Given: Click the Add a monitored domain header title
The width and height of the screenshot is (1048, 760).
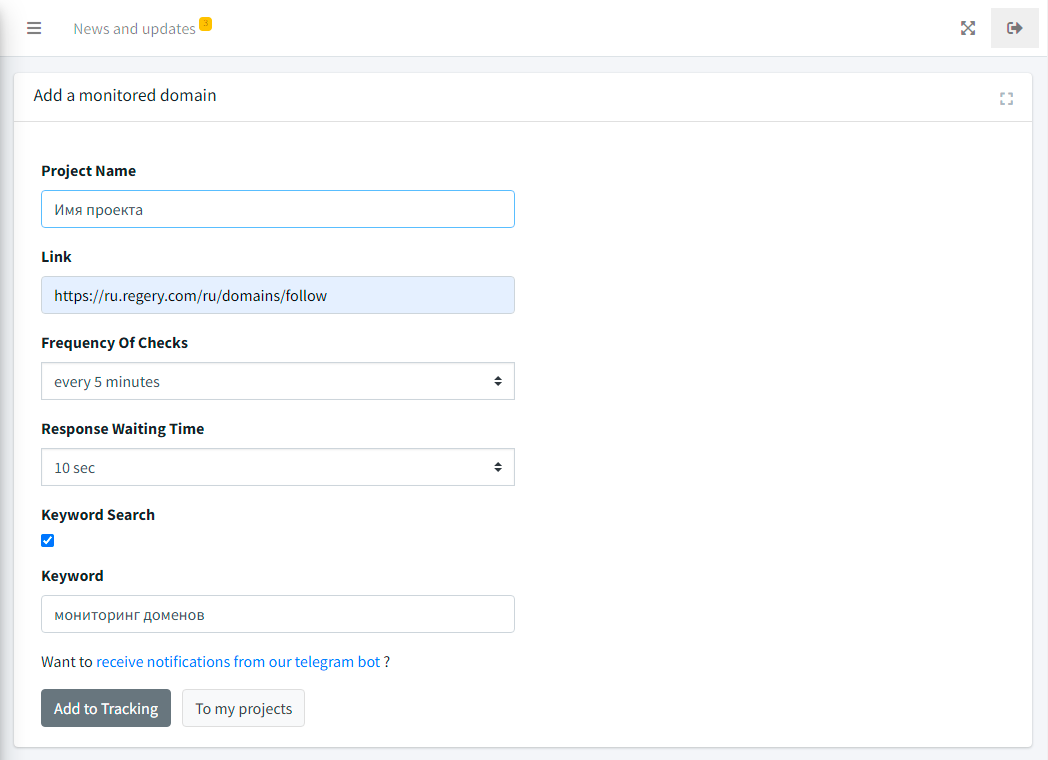Looking at the screenshot, I should pos(125,96).
